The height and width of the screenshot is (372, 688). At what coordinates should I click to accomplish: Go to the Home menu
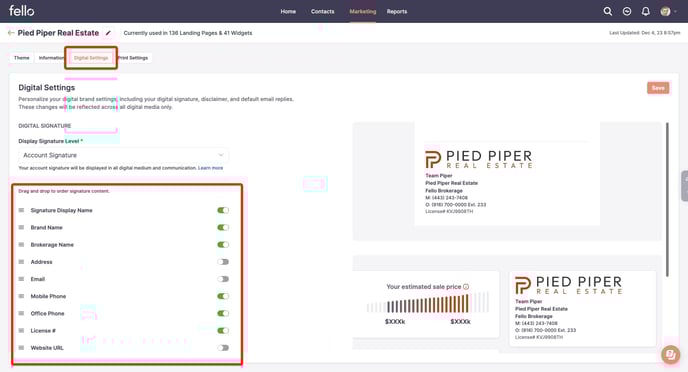pyautogui.click(x=288, y=11)
